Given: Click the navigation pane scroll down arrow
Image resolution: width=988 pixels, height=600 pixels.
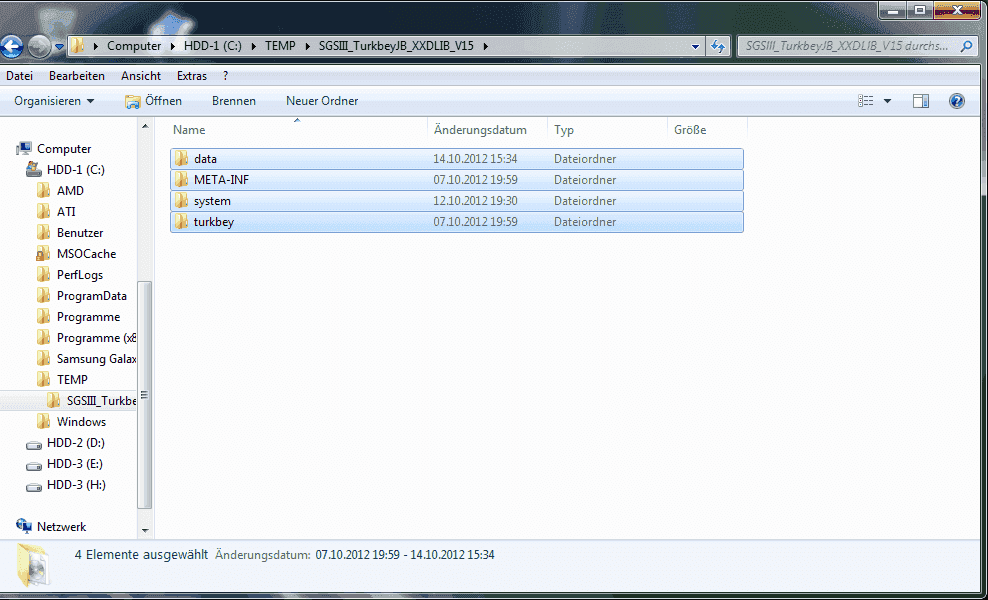Looking at the screenshot, I should click(x=146, y=531).
